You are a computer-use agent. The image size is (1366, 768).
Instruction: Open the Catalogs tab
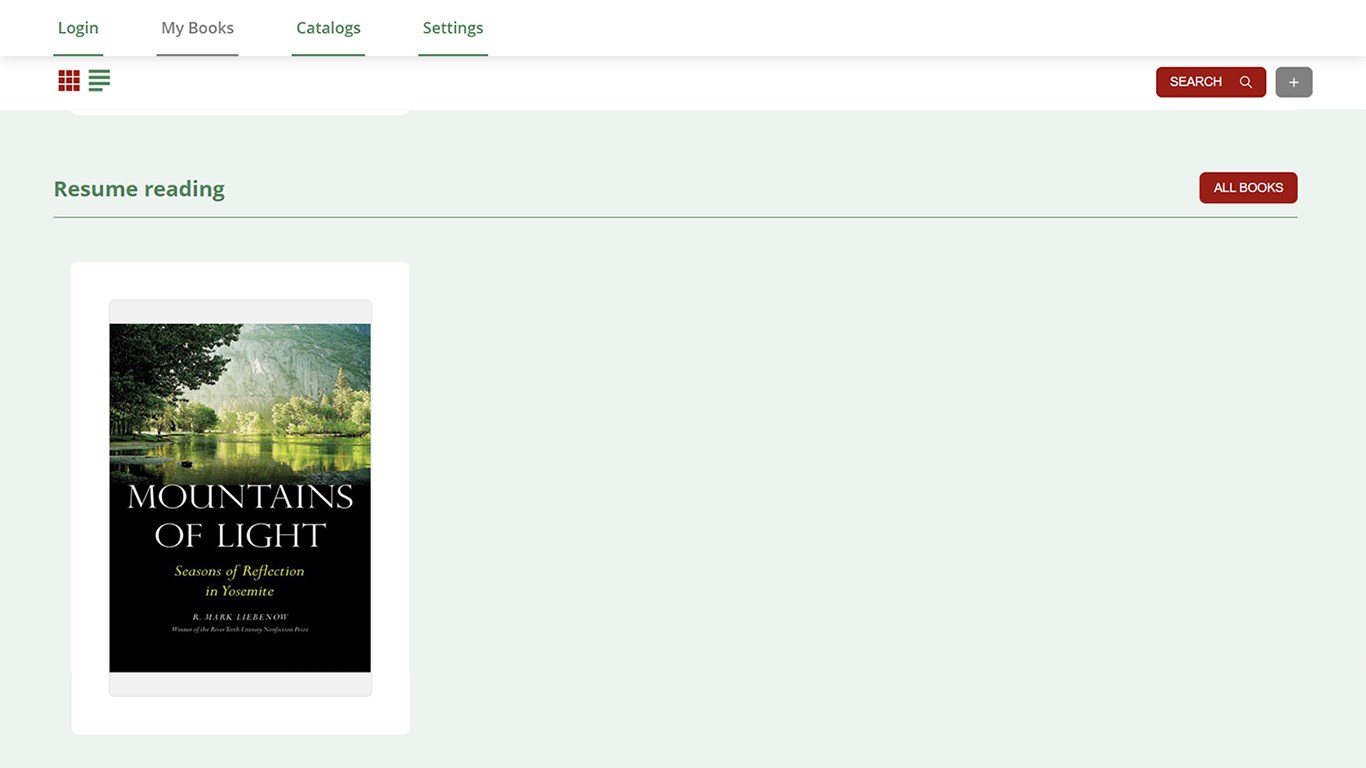(328, 28)
